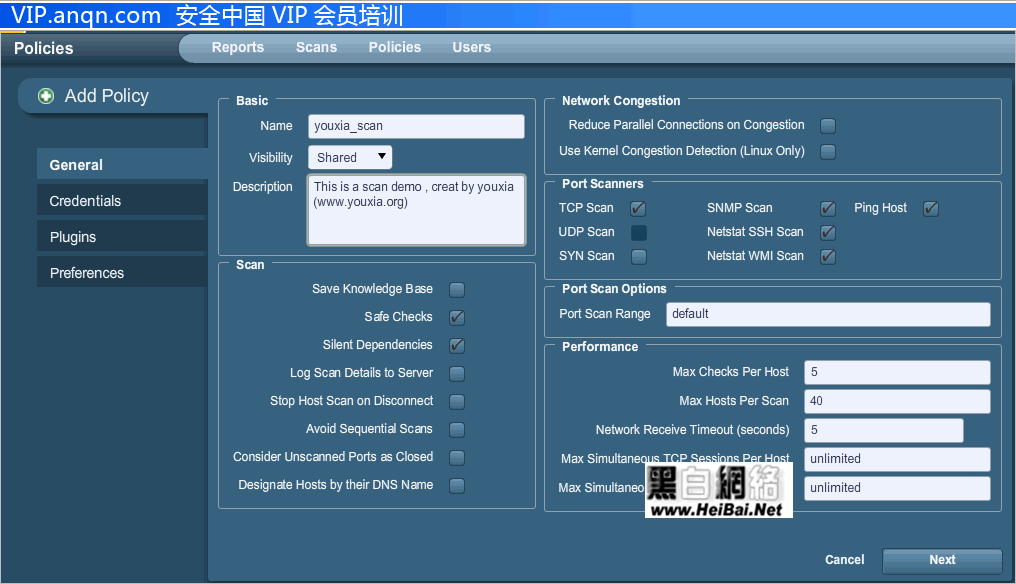Go to the Users tab
Viewport: 1016px width, 584px height.
tap(471, 47)
